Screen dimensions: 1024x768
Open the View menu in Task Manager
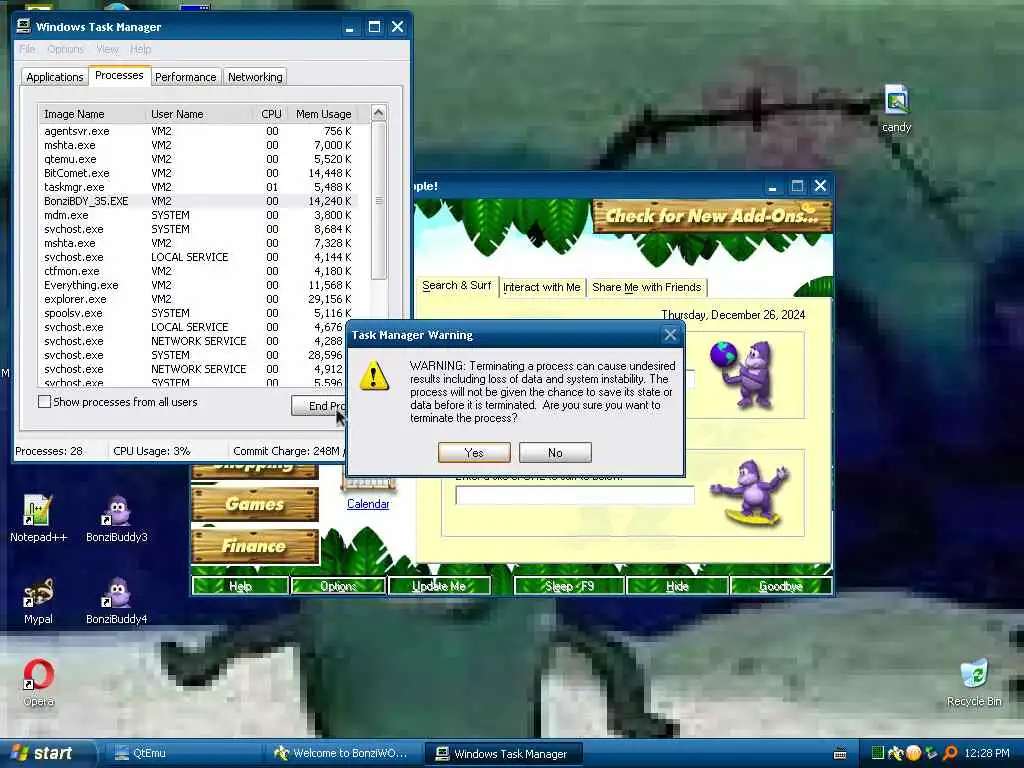[x=107, y=49]
